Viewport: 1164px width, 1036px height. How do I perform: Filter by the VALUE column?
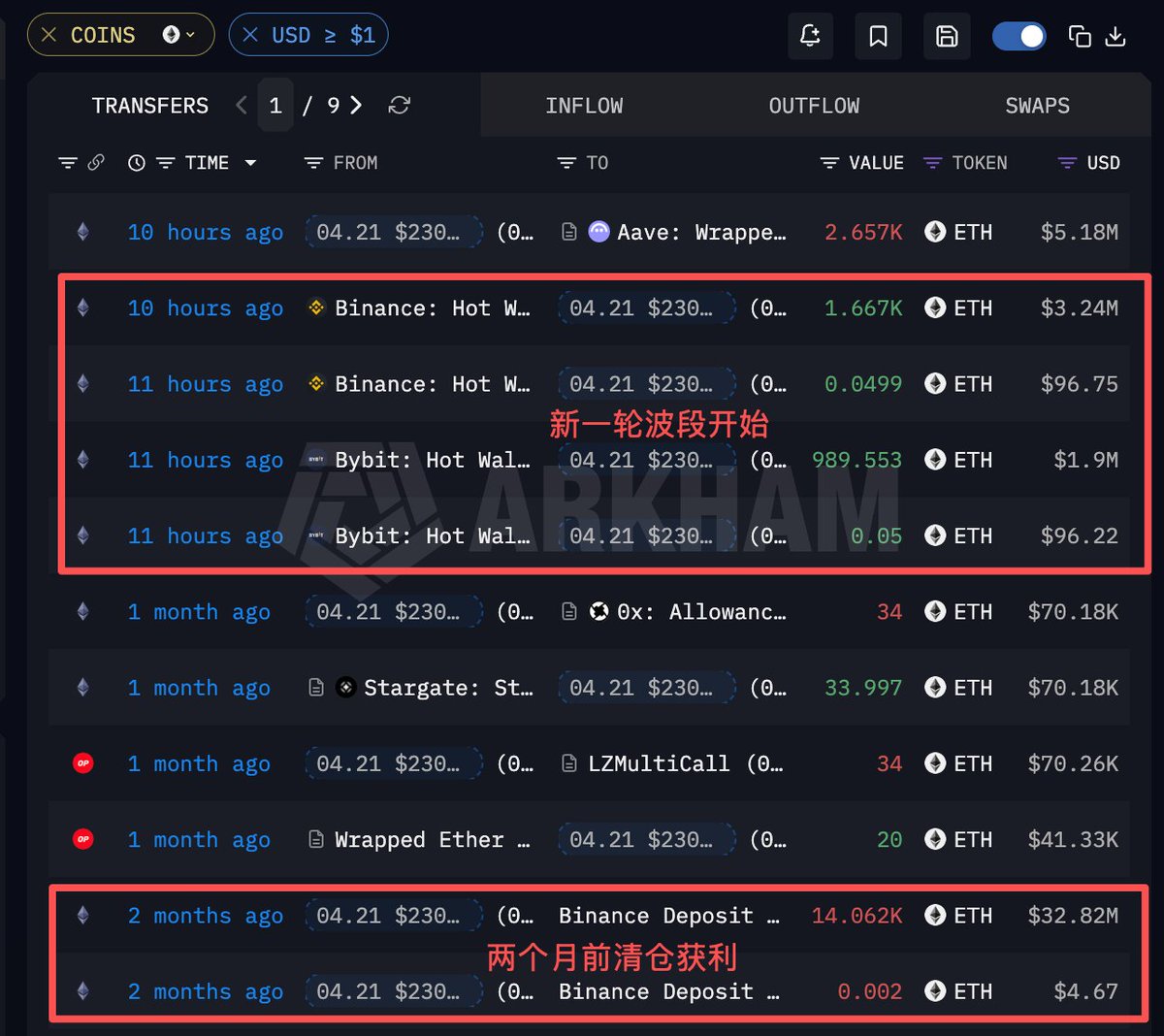829,163
